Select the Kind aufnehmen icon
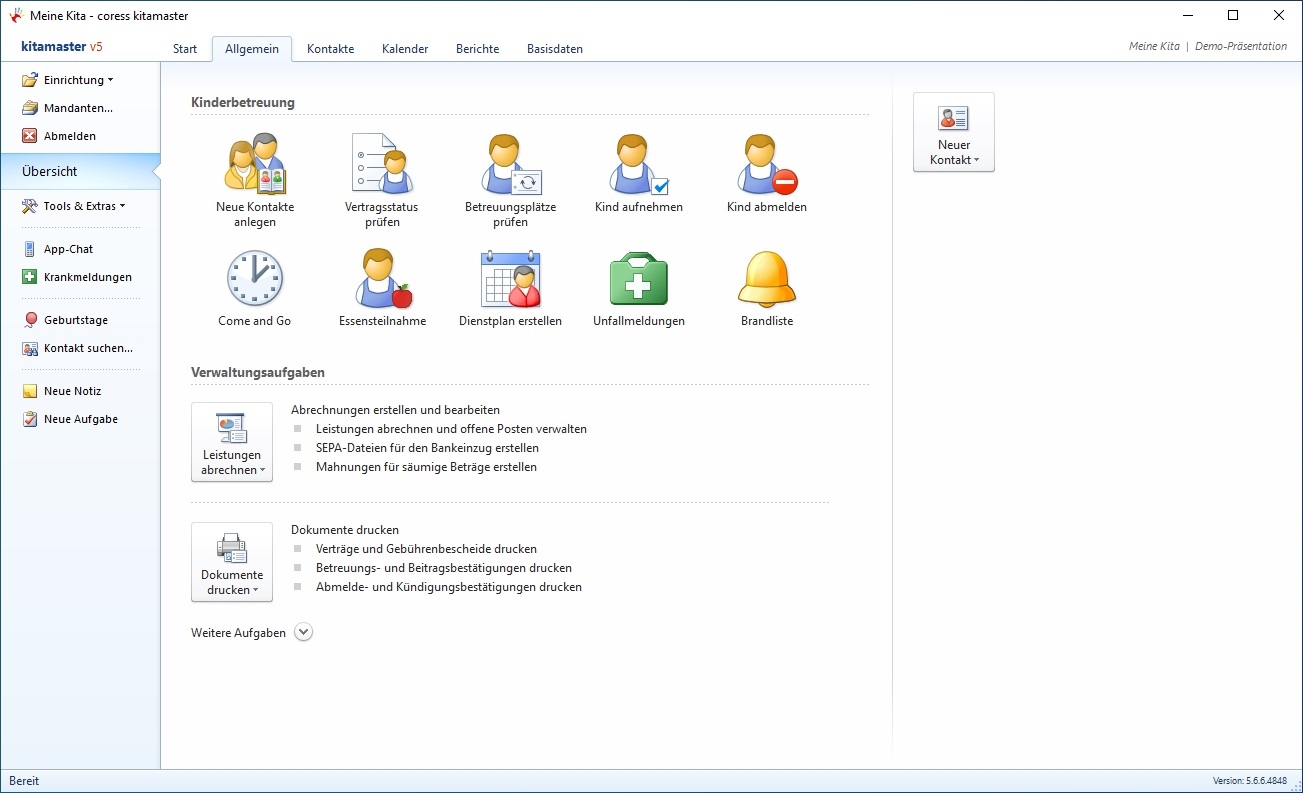The height and width of the screenshot is (793, 1303). 638,162
